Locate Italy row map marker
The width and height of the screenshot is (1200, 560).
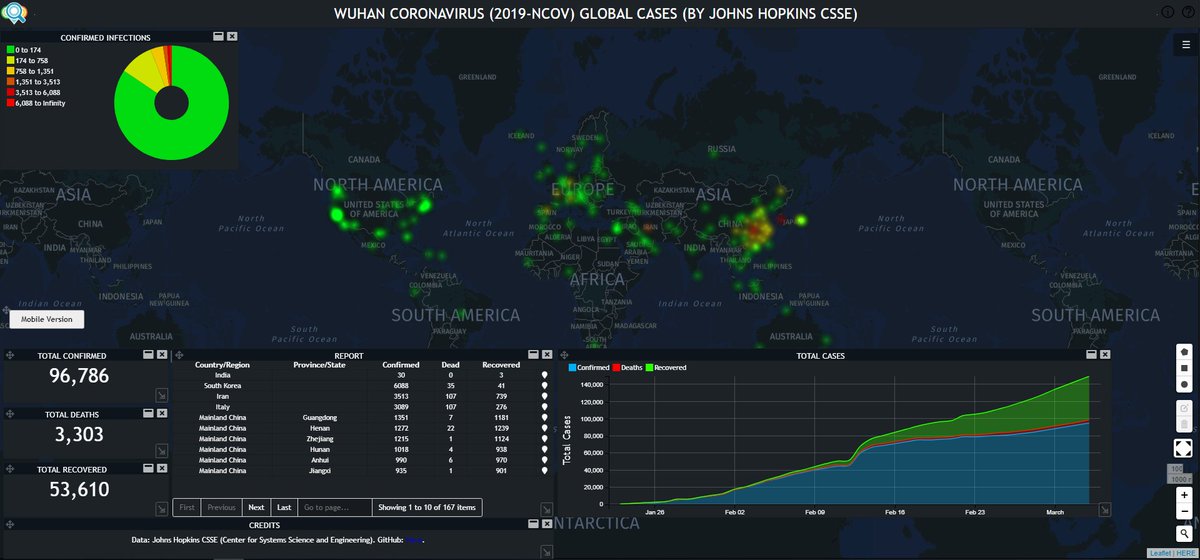(545, 407)
